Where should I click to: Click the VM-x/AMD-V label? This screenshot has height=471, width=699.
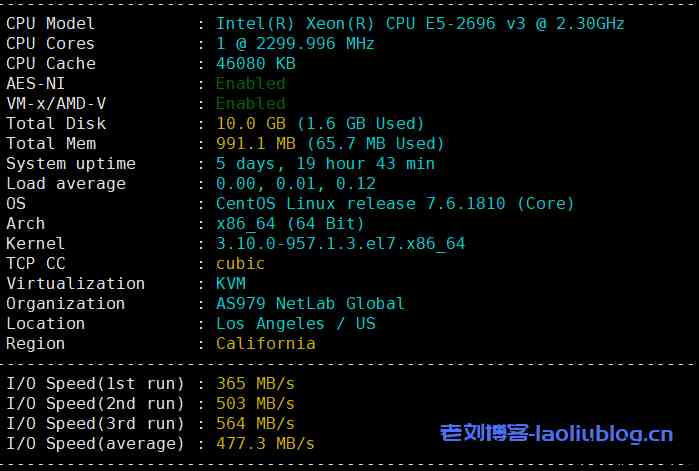(56, 103)
